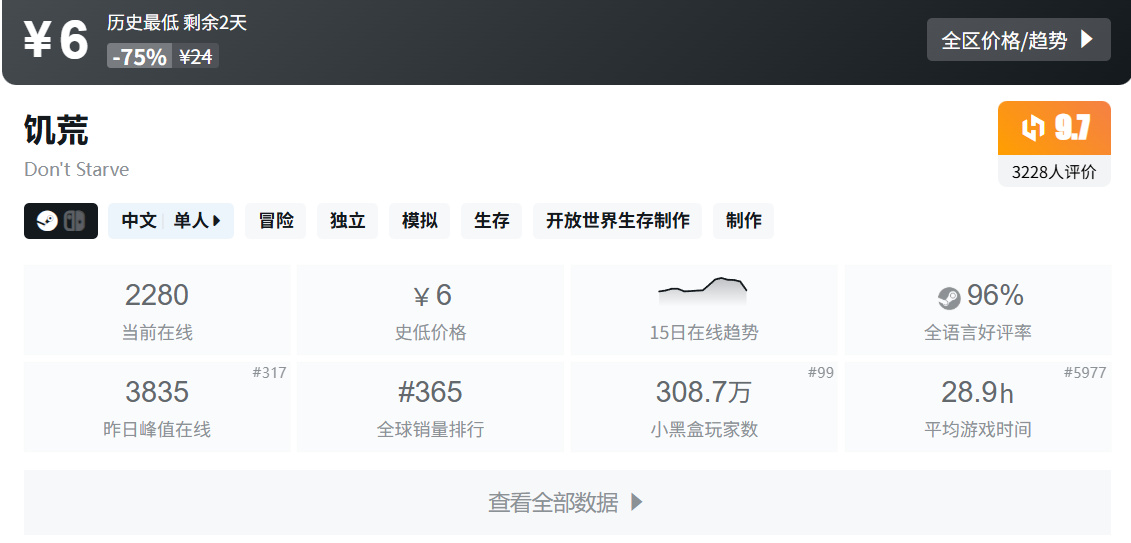Screen dimensions: 1131x543
Task: Click the -75% discount badge
Action: tap(139, 56)
